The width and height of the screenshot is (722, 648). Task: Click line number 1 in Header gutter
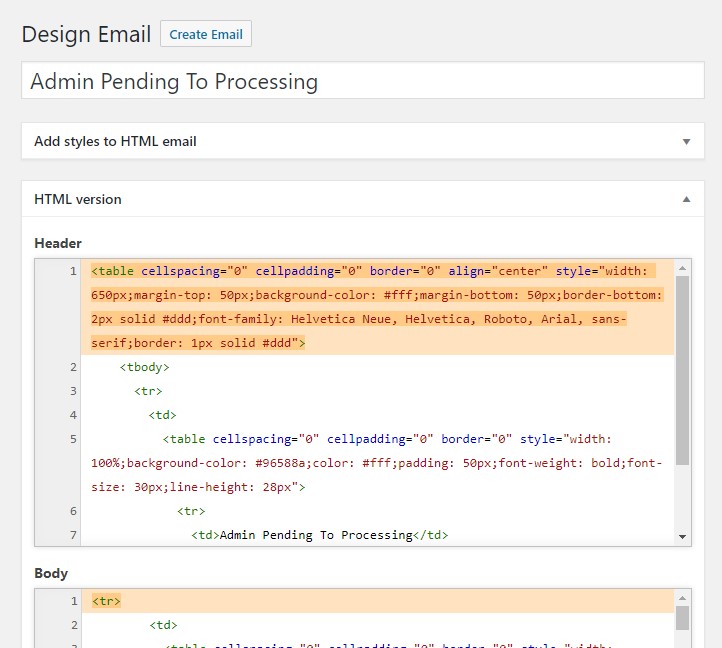73,271
